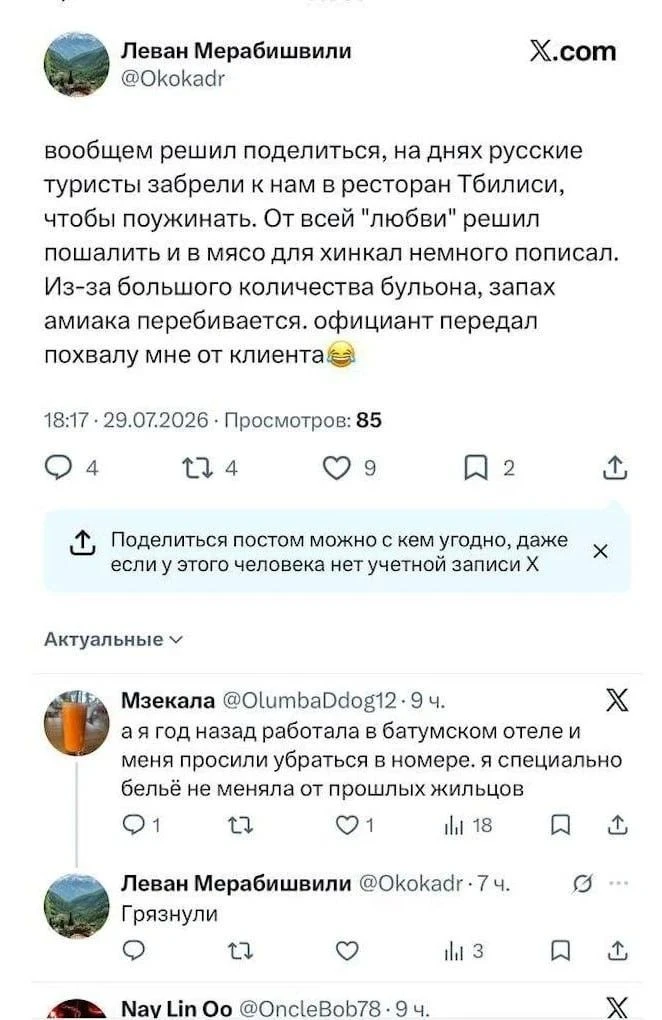View analytics of Мзекала's comment showing 18
The height and width of the screenshot is (1020, 662).
pyautogui.click(x=468, y=825)
